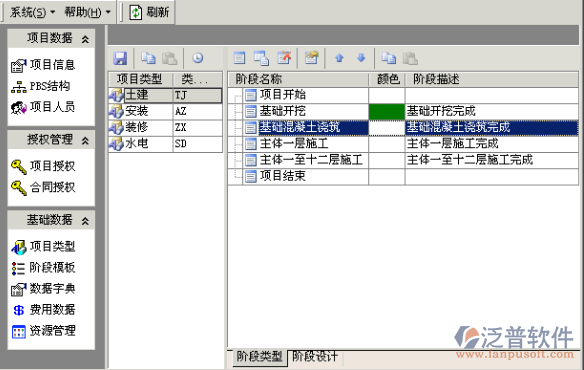Open the 帮助(H) menu
The width and height of the screenshot is (584, 370).
click(87, 12)
